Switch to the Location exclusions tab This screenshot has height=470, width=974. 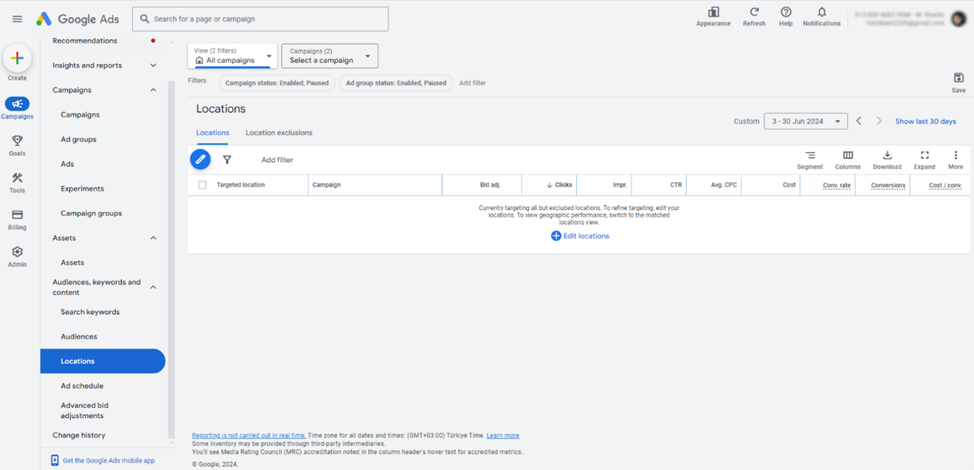pos(279,133)
